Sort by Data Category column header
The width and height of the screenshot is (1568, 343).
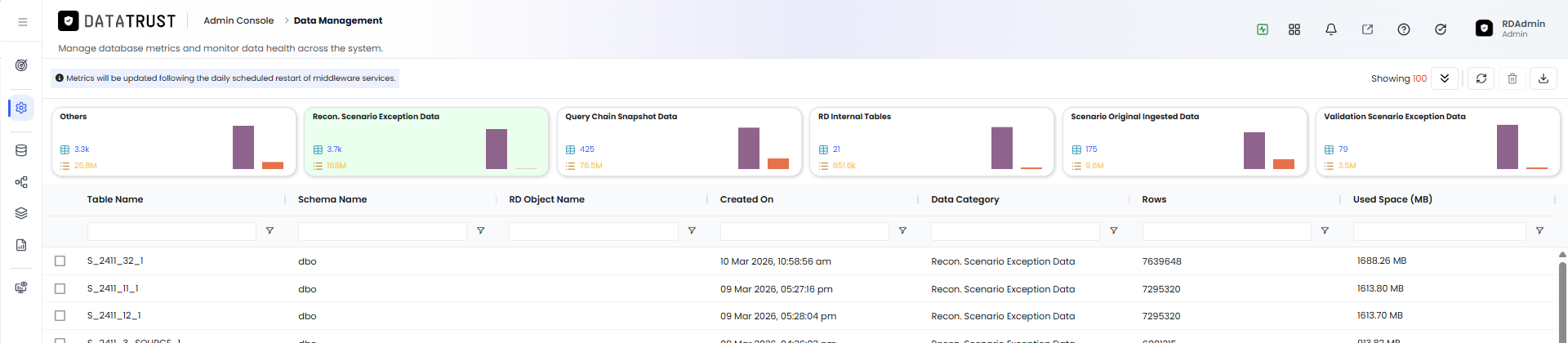[x=964, y=199]
